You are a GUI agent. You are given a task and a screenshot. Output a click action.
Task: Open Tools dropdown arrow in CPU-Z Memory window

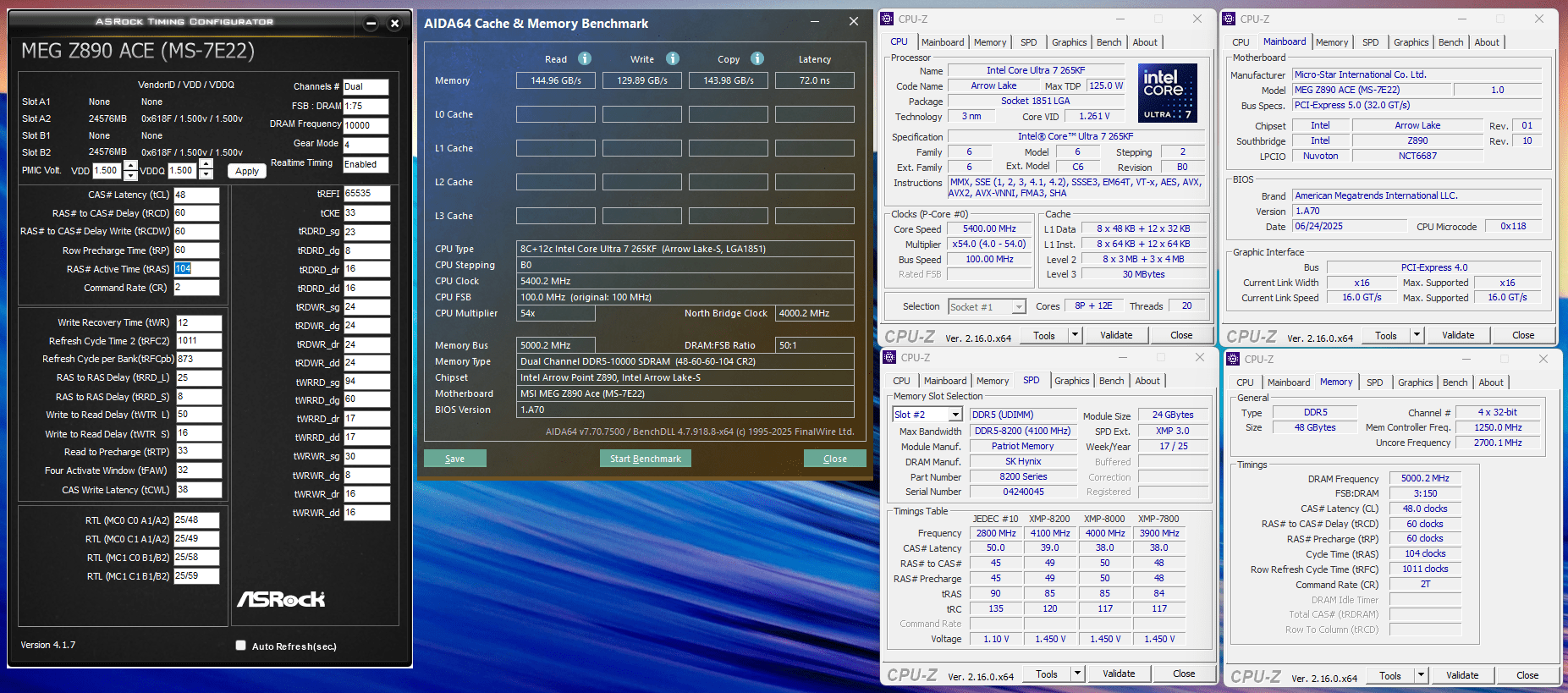(x=1422, y=675)
